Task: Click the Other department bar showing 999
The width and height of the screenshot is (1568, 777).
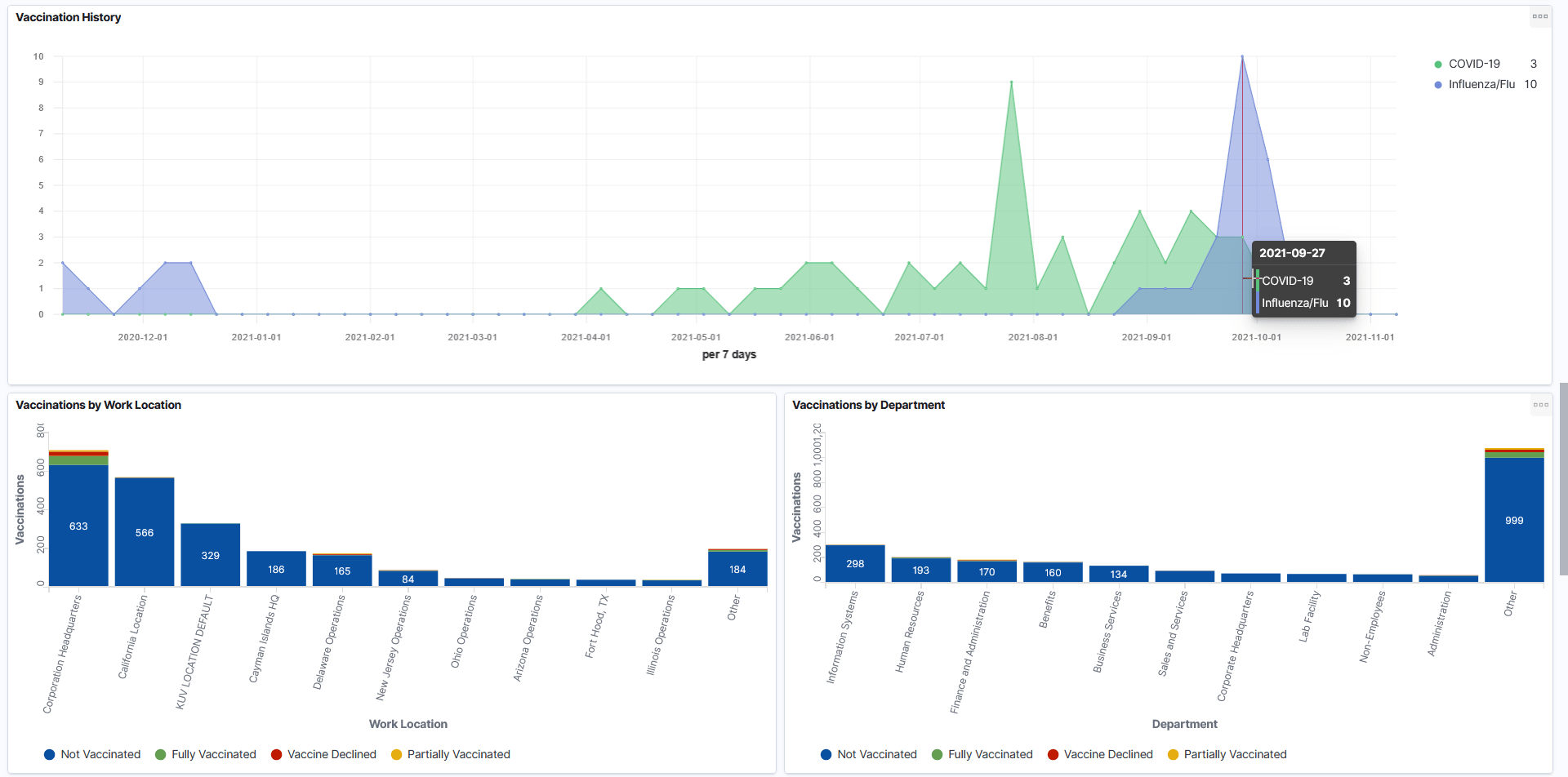Action: point(1514,520)
